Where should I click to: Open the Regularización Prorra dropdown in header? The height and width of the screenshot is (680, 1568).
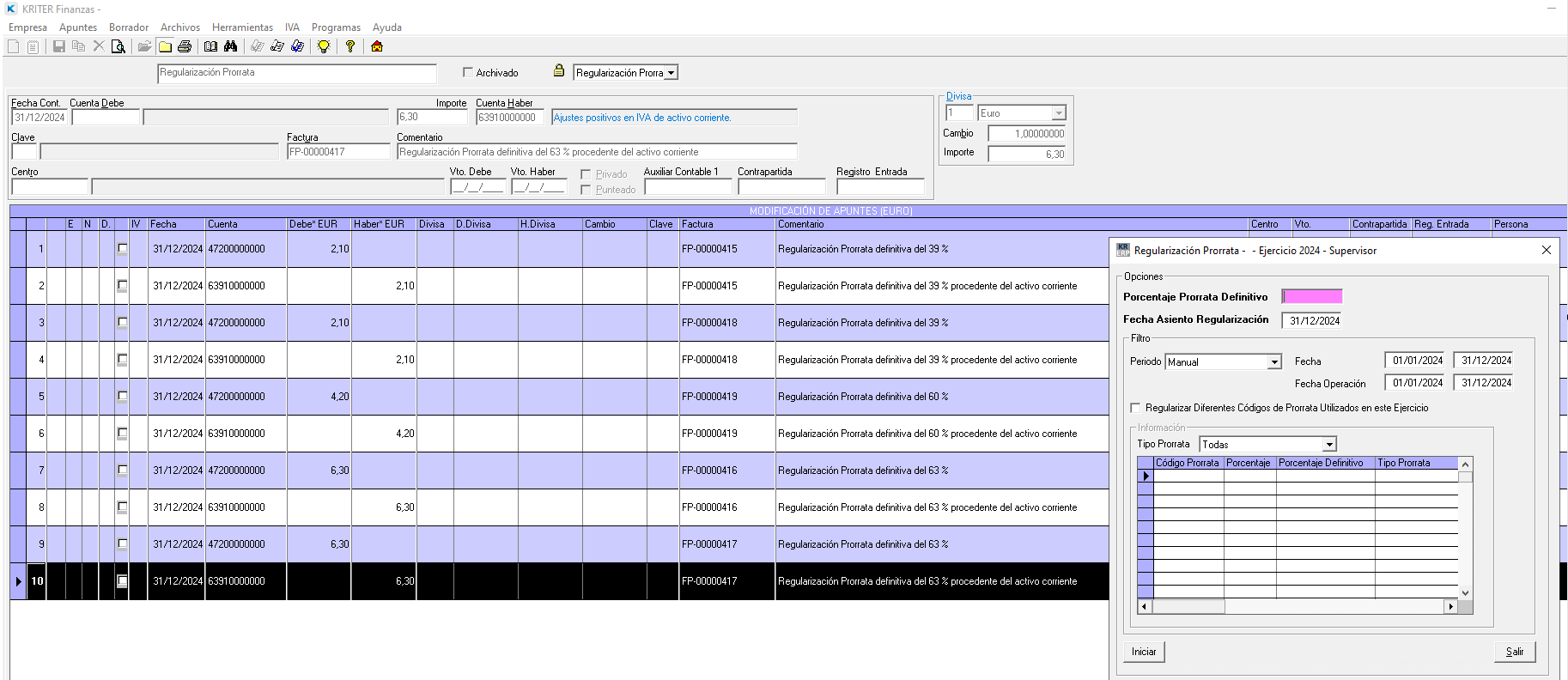pyautogui.click(x=671, y=73)
